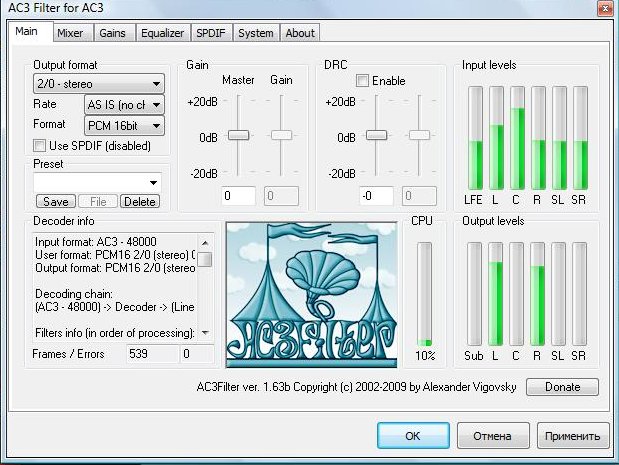
Task: Open the About tab
Action: point(300,33)
